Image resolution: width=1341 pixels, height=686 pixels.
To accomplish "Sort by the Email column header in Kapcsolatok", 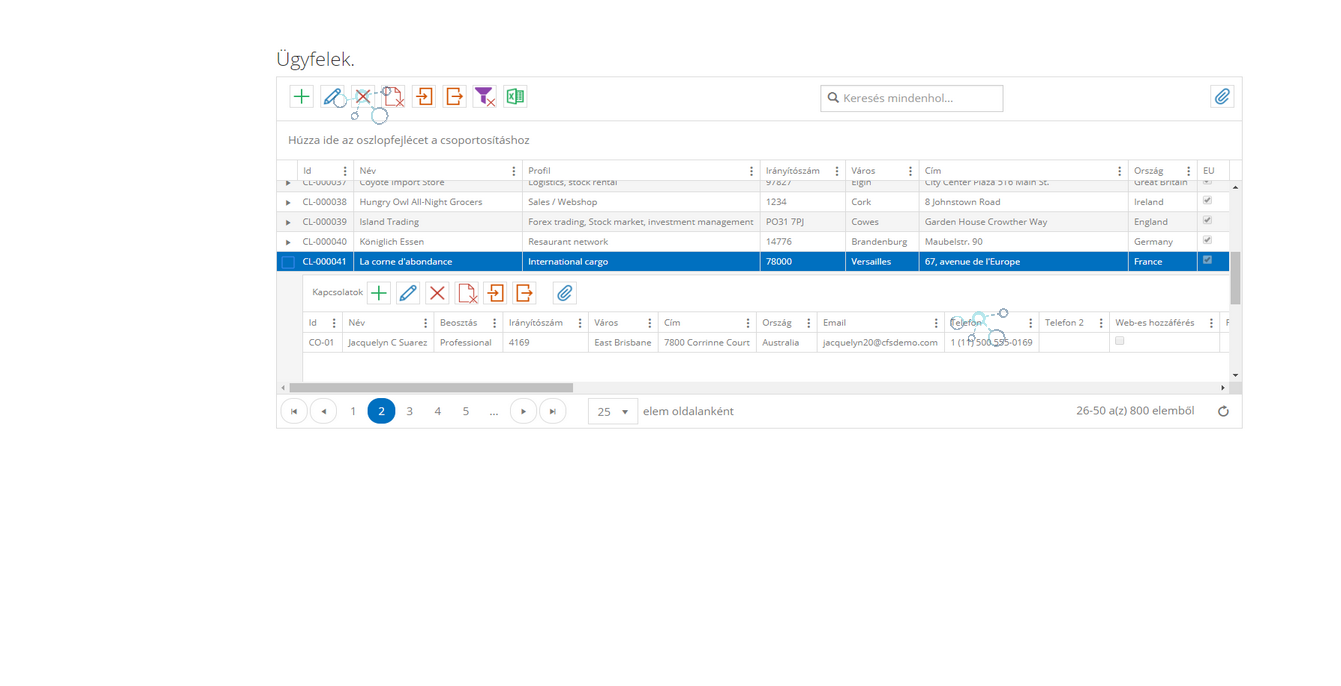I will point(834,323).
